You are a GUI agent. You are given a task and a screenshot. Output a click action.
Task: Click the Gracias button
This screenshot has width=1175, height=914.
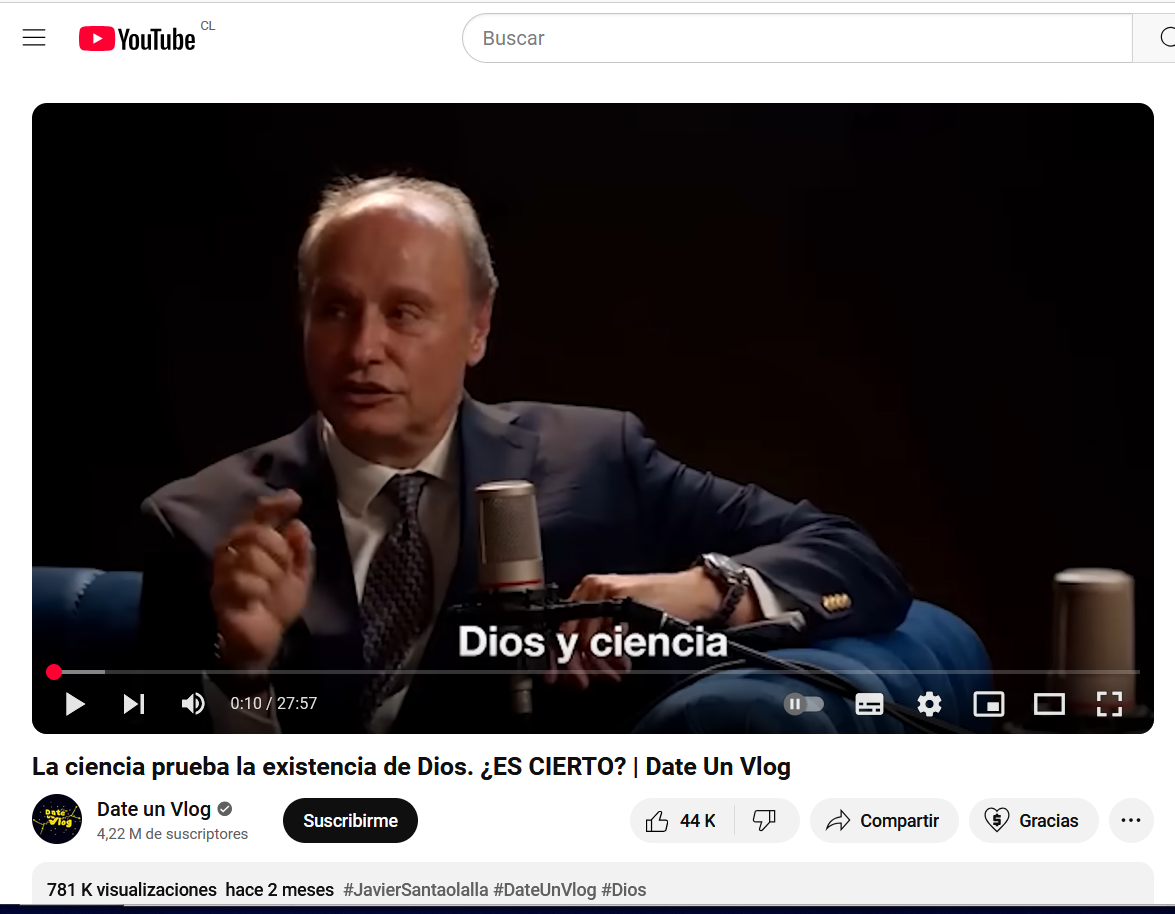1033,821
